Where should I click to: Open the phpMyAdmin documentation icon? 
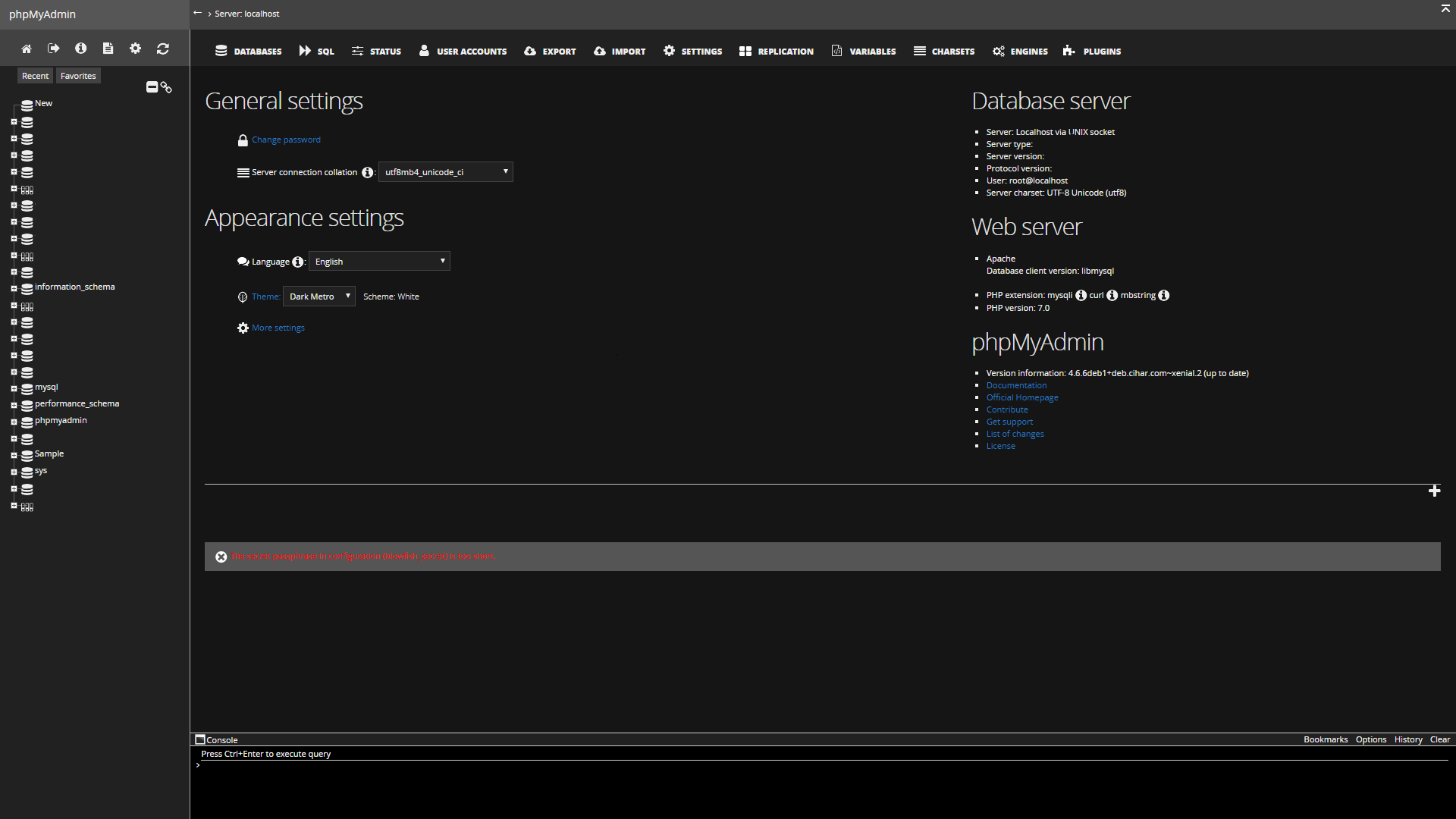click(x=81, y=49)
